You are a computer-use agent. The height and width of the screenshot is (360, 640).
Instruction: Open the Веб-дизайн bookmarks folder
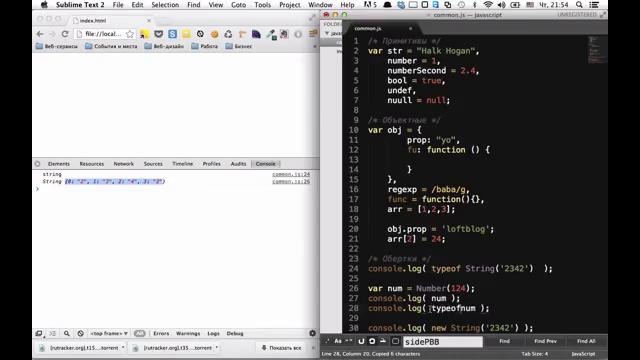(164, 47)
